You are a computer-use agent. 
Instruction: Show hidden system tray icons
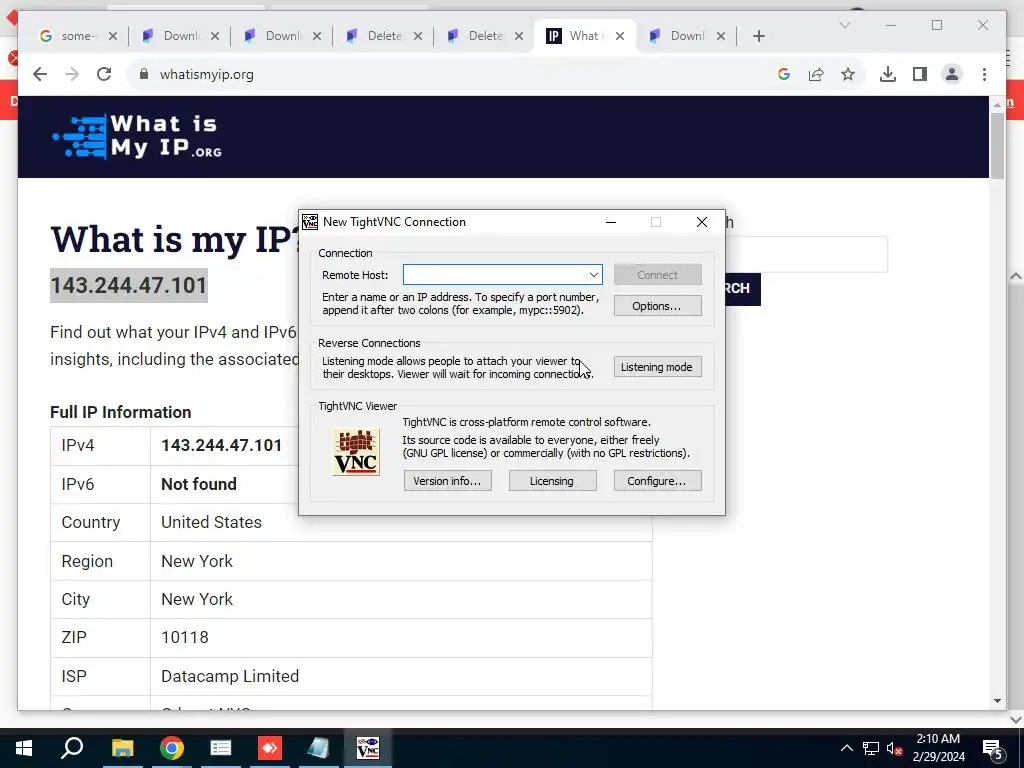point(846,748)
